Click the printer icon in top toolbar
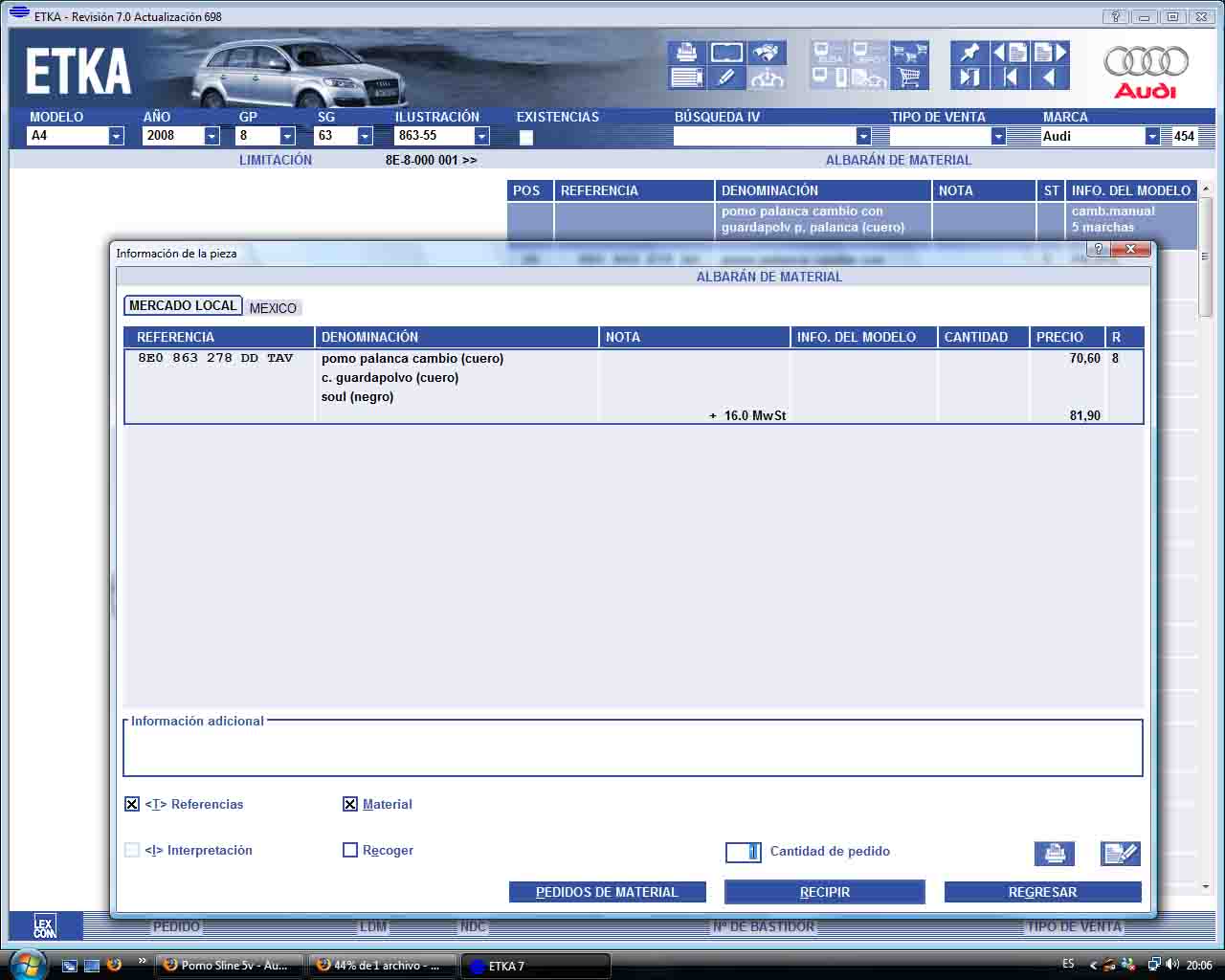Image resolution: width=1225 pixels, height=980 pixels. 686,53
